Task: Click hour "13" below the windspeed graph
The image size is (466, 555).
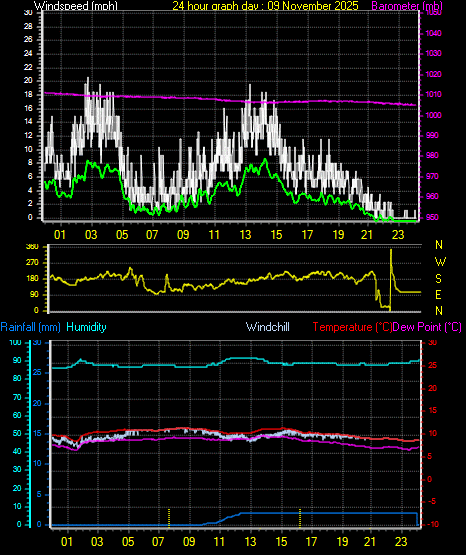Action: pos(245,235)
